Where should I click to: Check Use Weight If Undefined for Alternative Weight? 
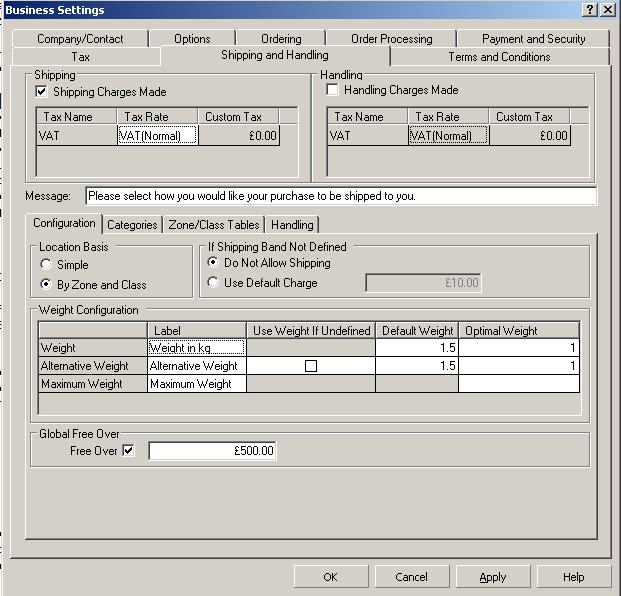click(x=311, y=366)
